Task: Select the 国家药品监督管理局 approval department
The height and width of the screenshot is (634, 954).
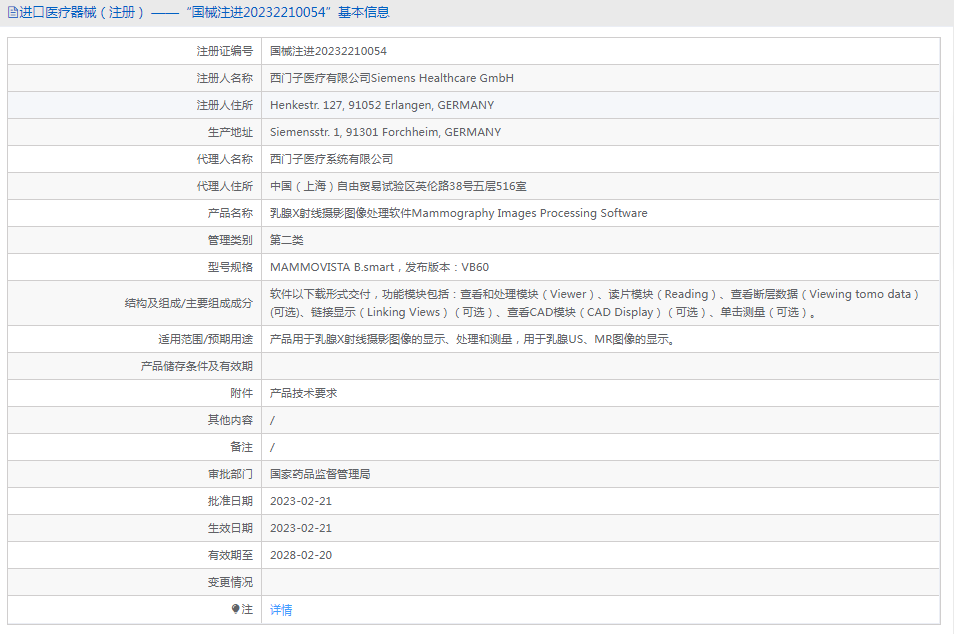Action: [320, 474]
